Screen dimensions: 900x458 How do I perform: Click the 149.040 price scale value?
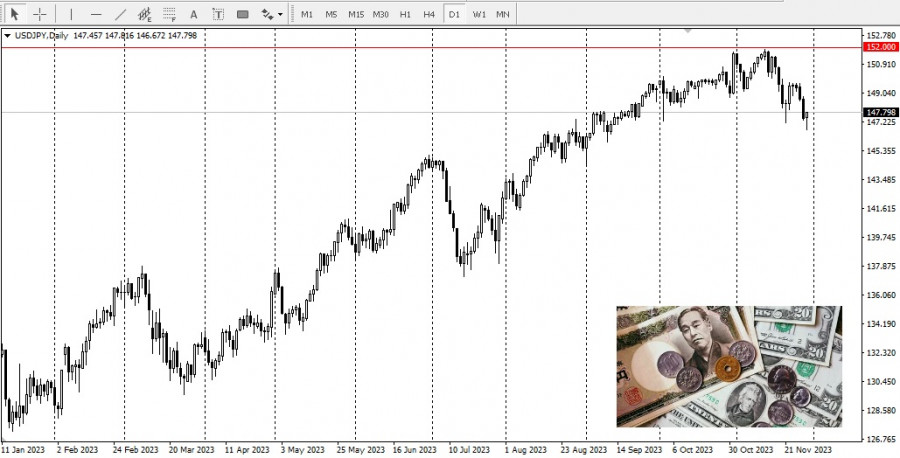tap(880, 93)
